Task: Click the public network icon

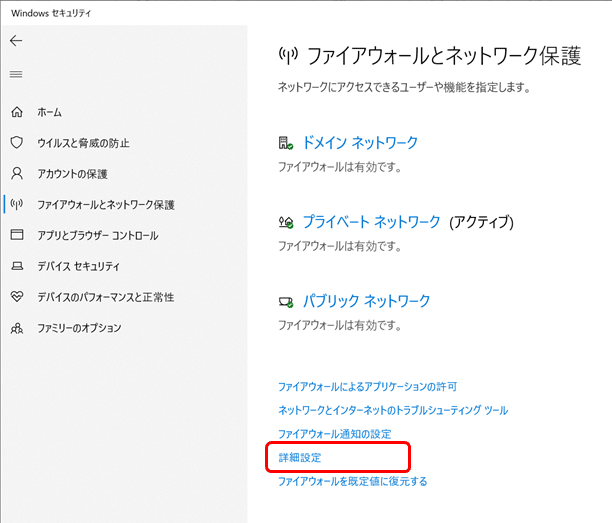Action: point(286,302)
